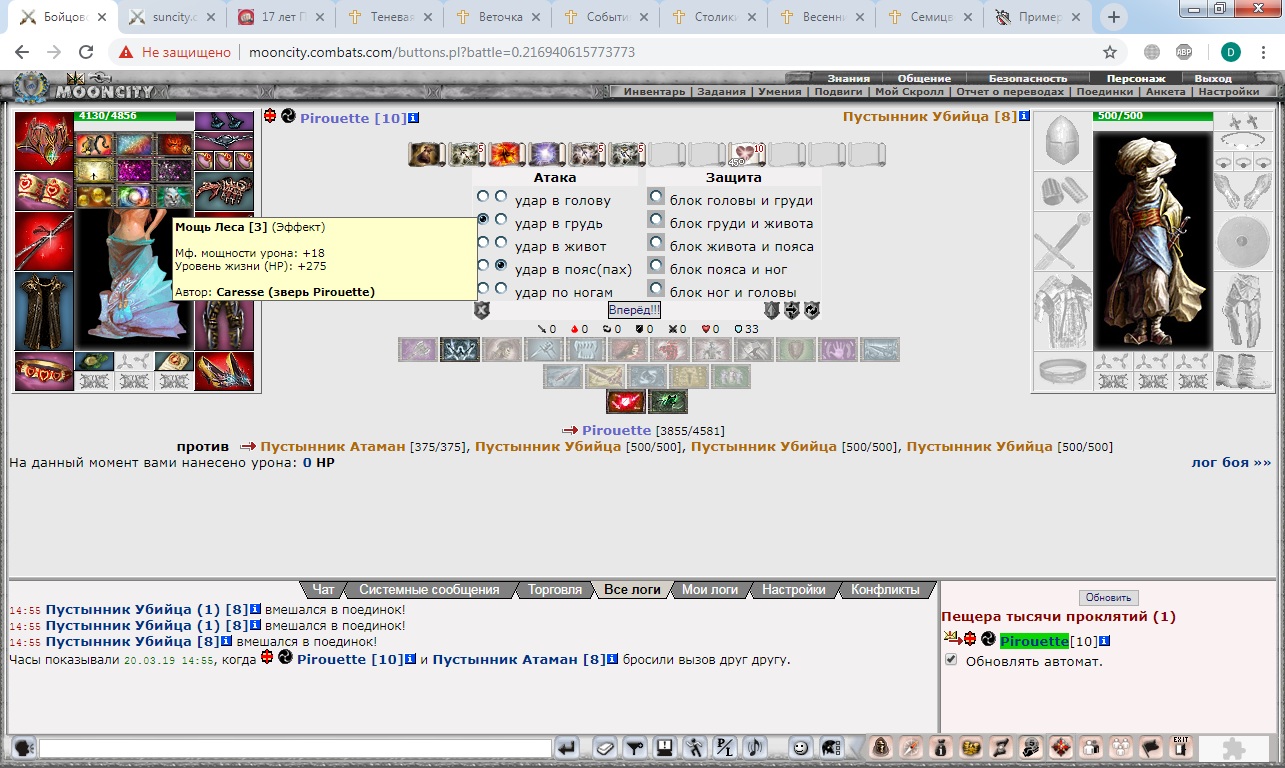Click the P/L icon in chat toolbar
1285x768 pixels.
(x=725, y=747)
